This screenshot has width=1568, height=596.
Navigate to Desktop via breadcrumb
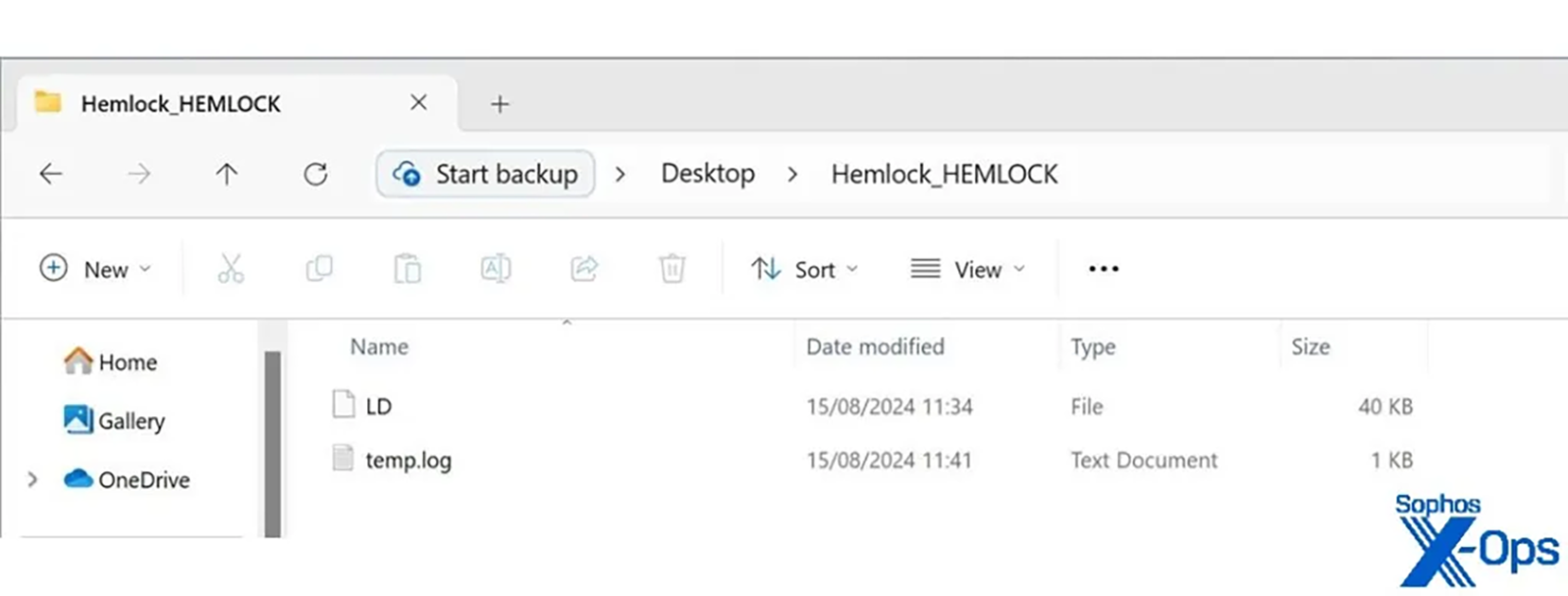(x=707, y=174)
